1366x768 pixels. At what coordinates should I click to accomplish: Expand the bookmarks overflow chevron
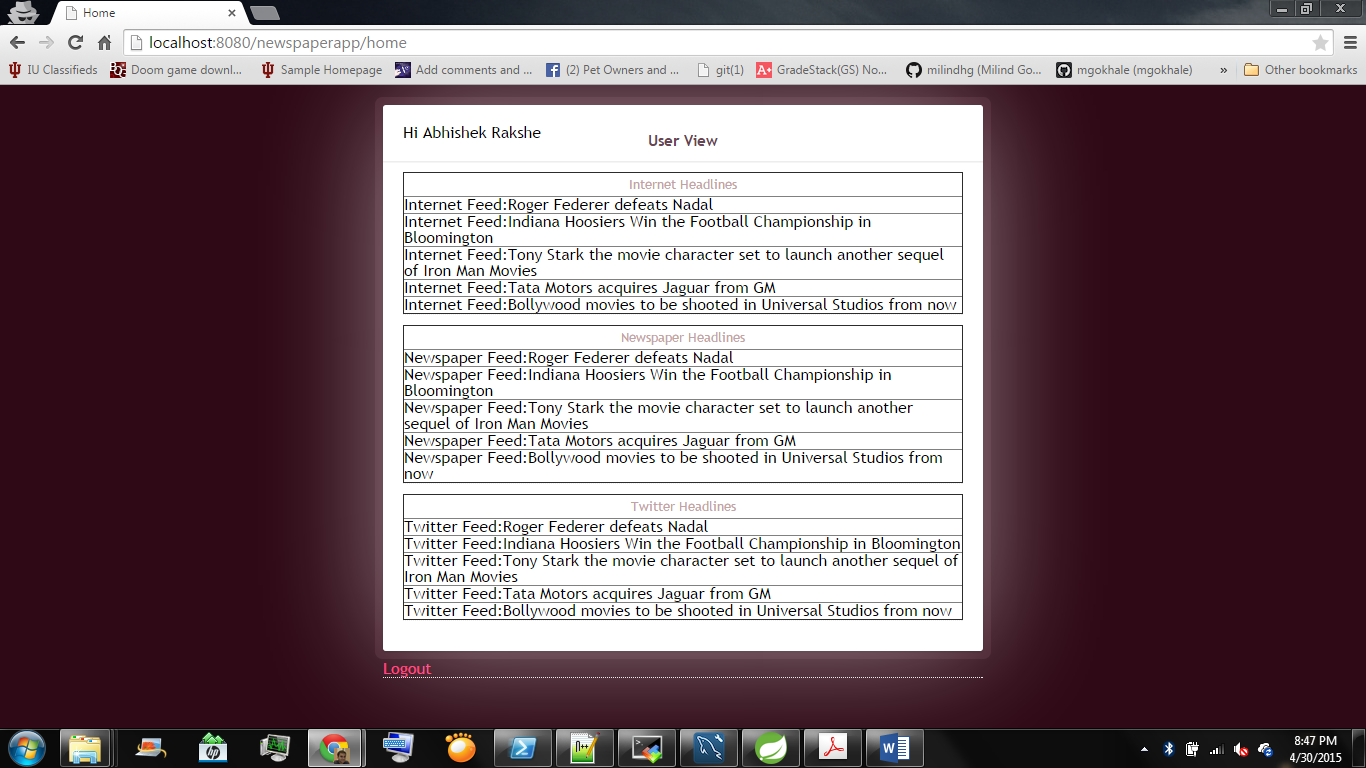click(1223, 70)
